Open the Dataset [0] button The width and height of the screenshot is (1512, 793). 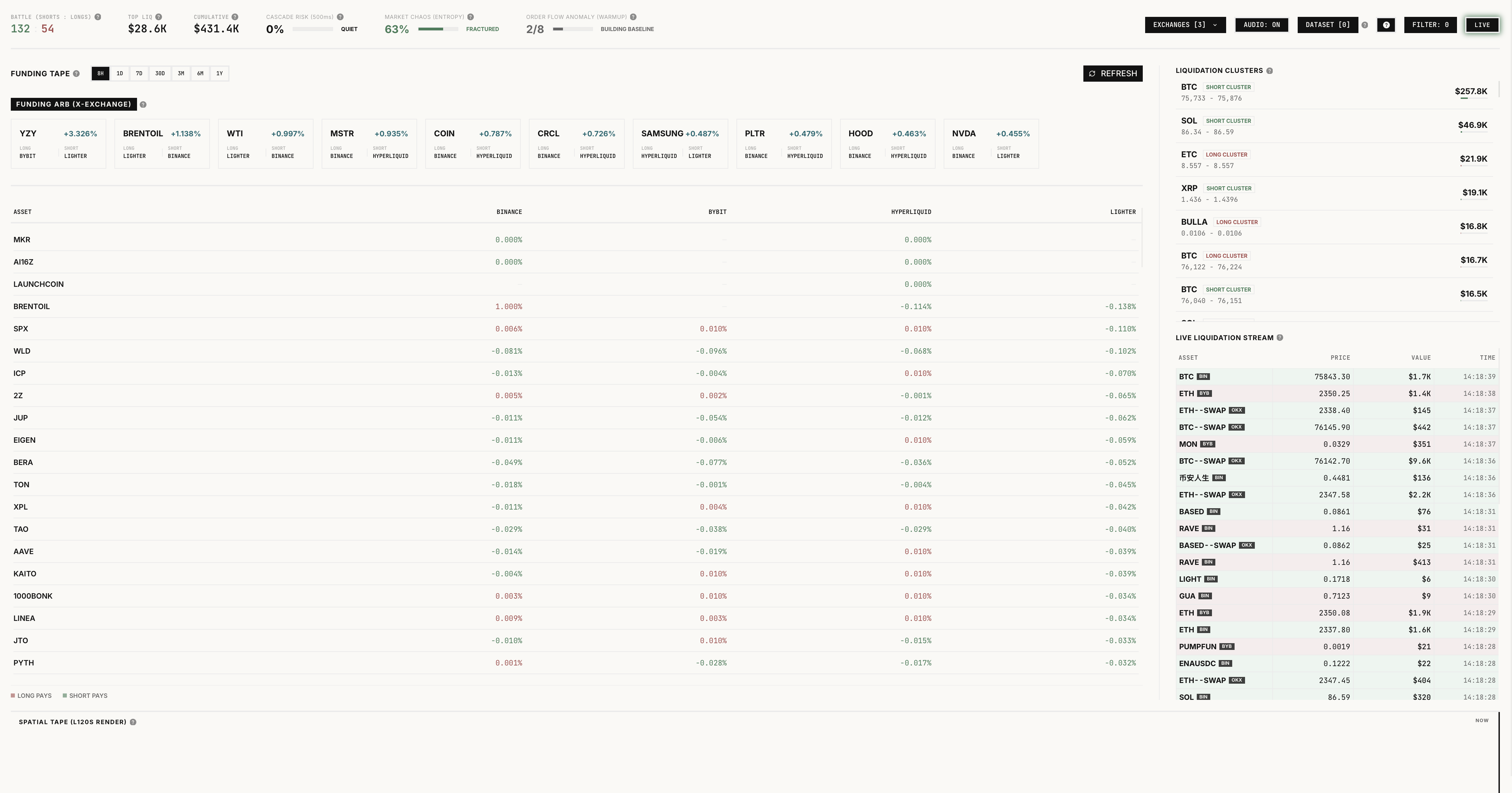coord(1328,25)
